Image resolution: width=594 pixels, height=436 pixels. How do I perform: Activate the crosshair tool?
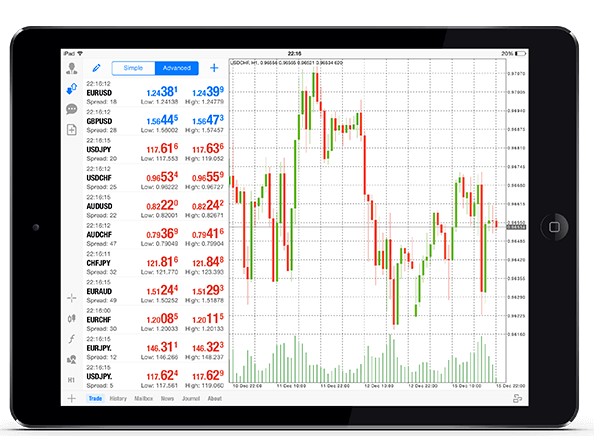[72, 298]
